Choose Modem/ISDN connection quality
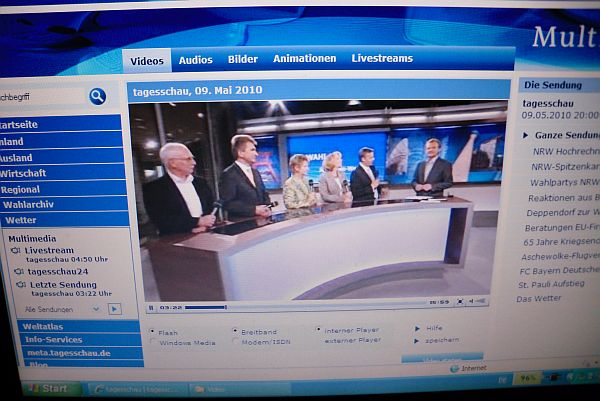600x401 pixels. (x=235, y=341)
